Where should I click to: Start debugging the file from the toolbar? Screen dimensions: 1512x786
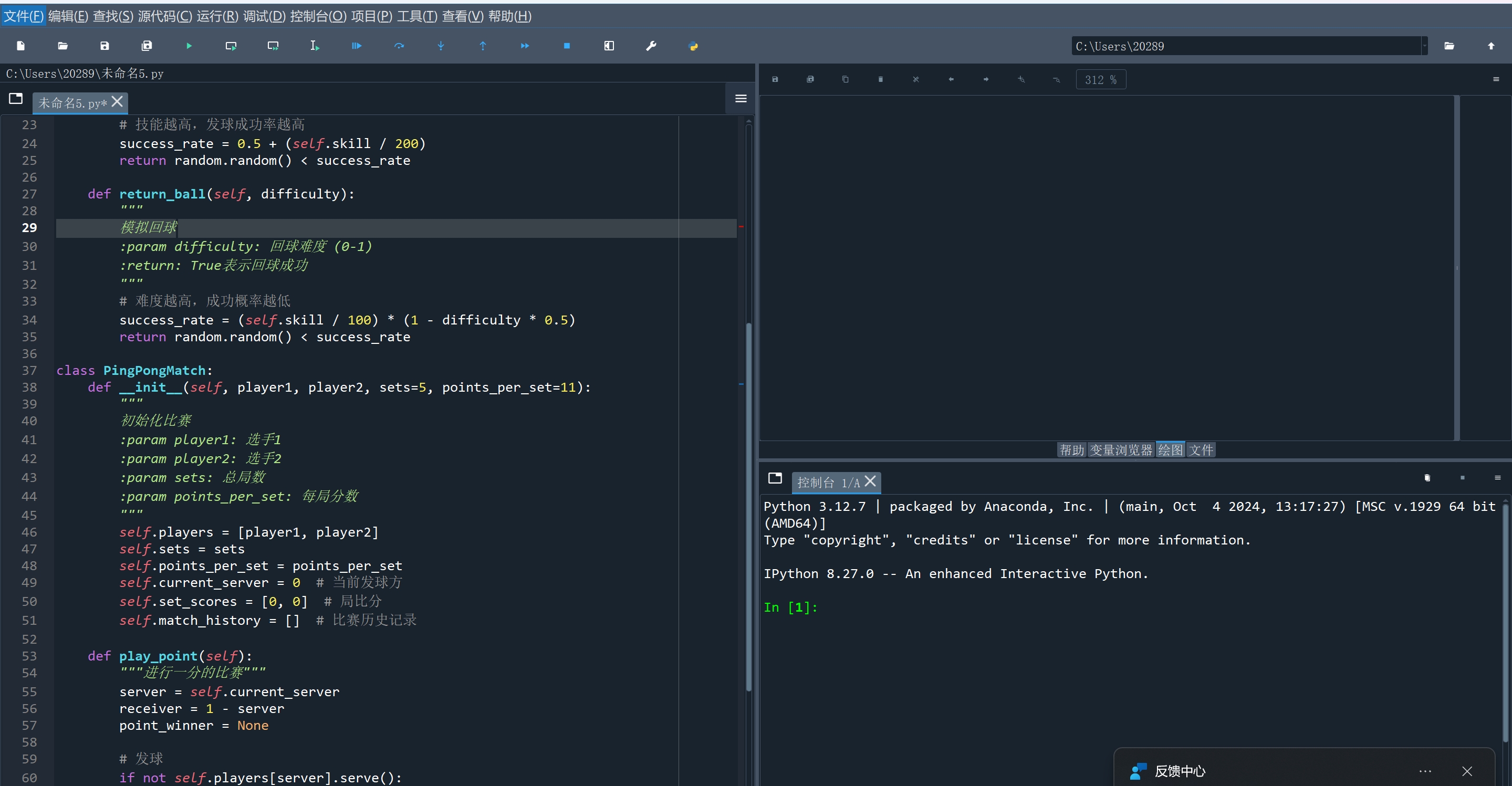tap(356, 46)
